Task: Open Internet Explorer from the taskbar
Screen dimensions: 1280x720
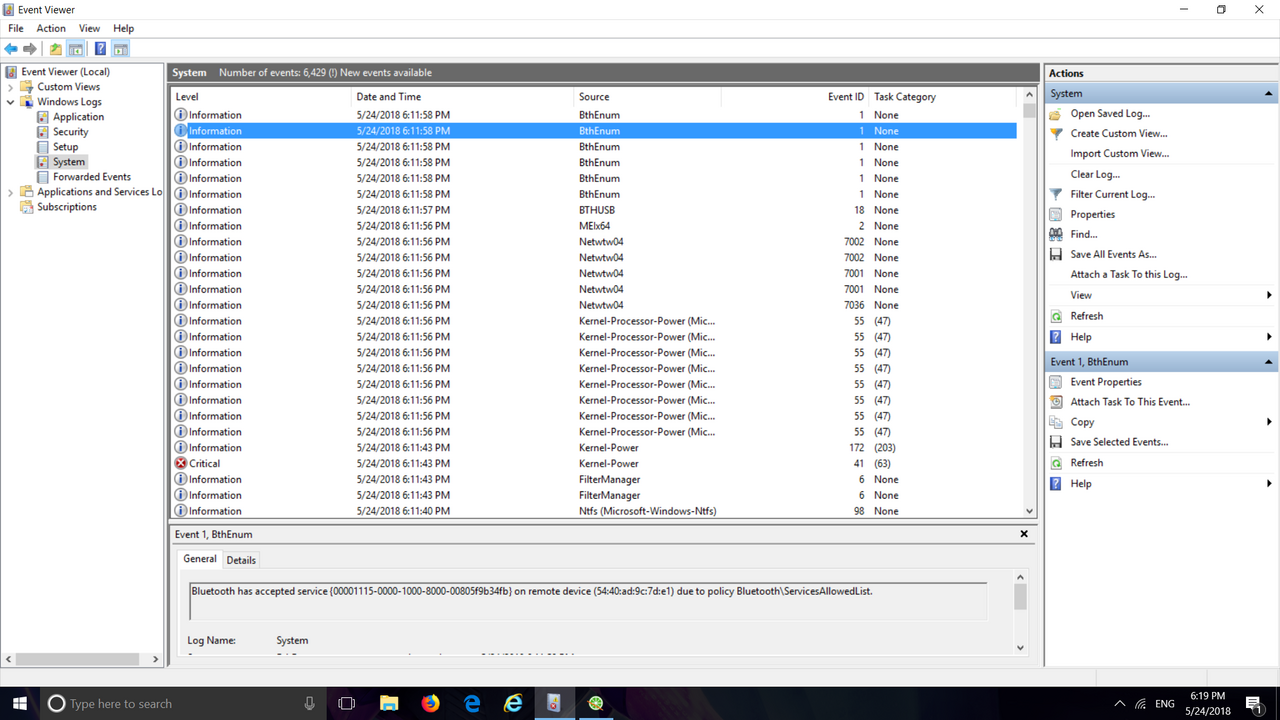Action: [x=513, y=703]
